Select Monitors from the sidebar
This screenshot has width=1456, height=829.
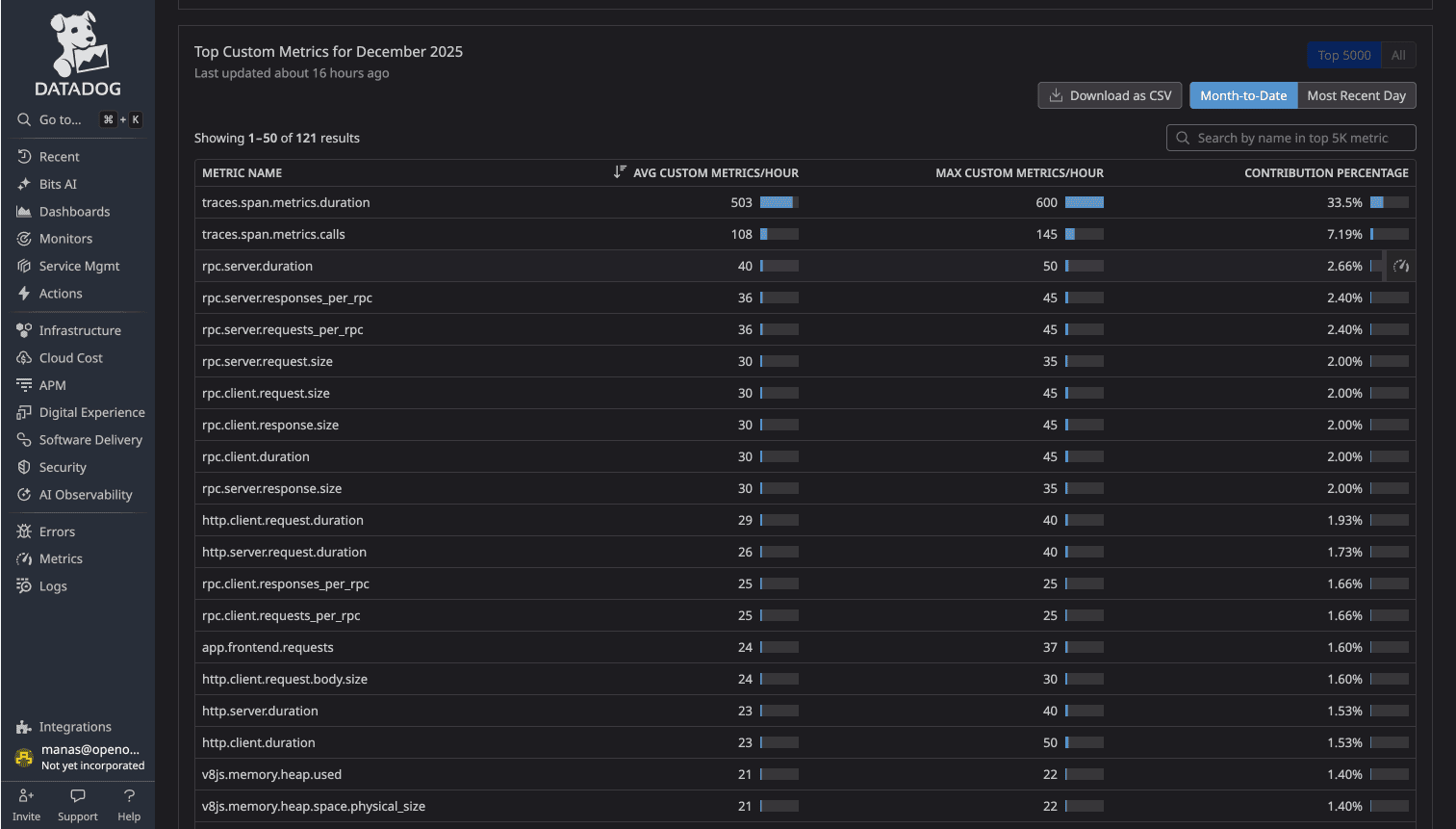(x=66, y=238)
